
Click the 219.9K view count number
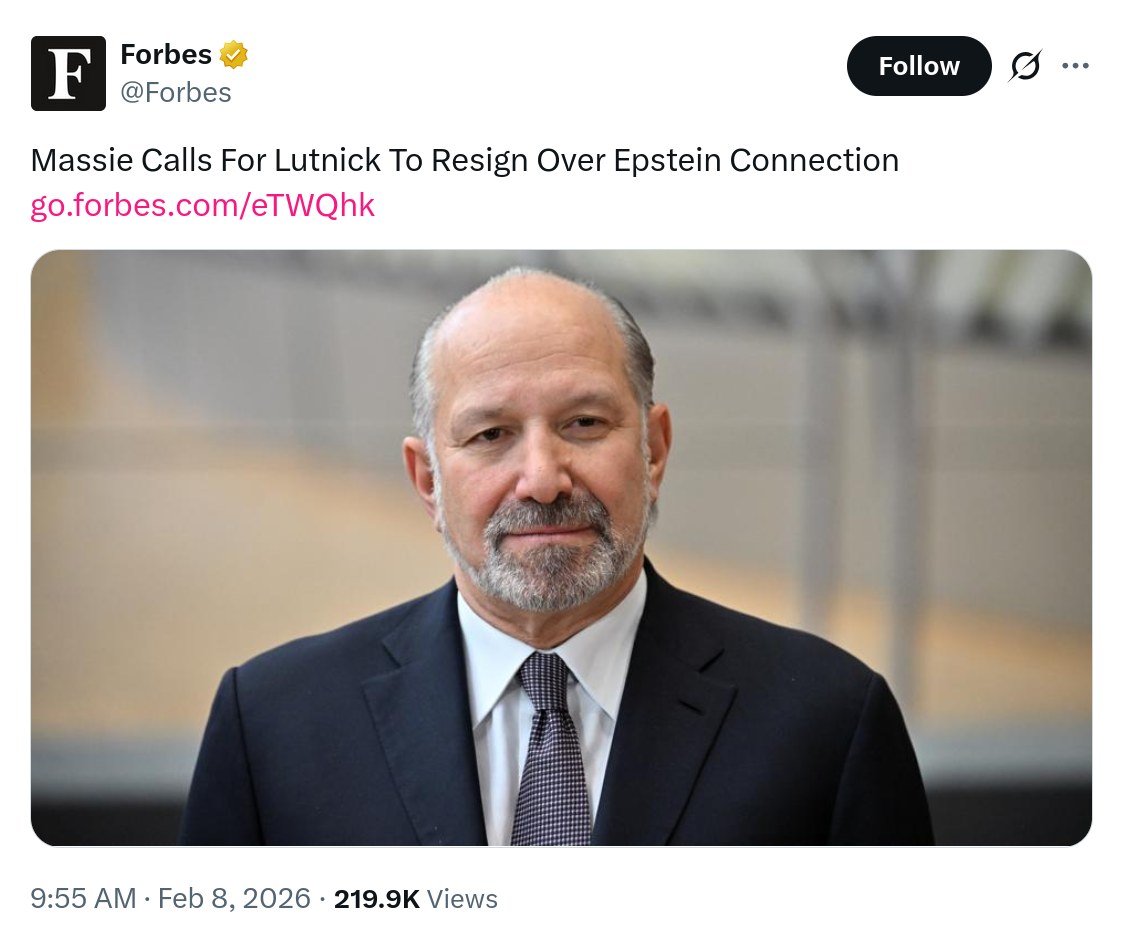point(376,899)
